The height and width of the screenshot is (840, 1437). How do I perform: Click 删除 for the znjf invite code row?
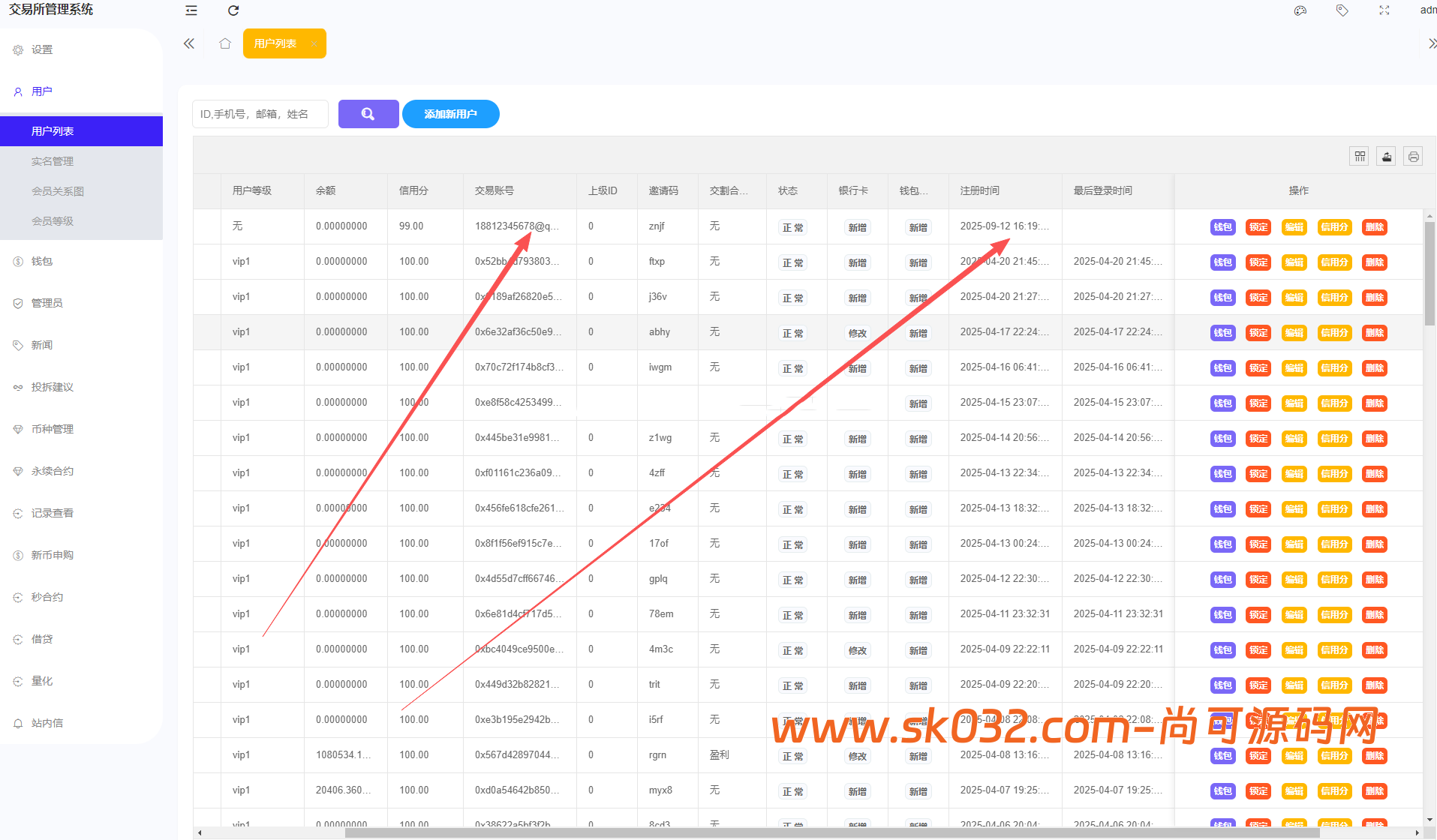coord(1375,227)
